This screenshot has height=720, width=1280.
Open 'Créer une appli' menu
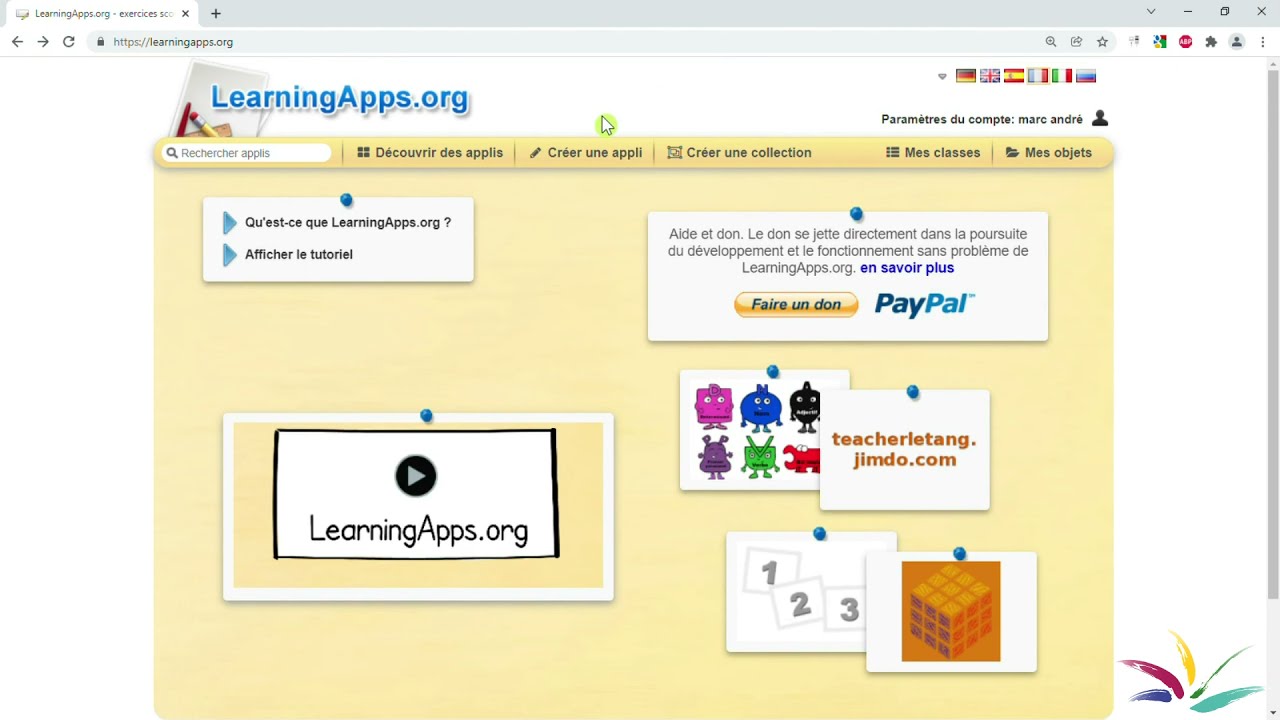pos(586,153)
